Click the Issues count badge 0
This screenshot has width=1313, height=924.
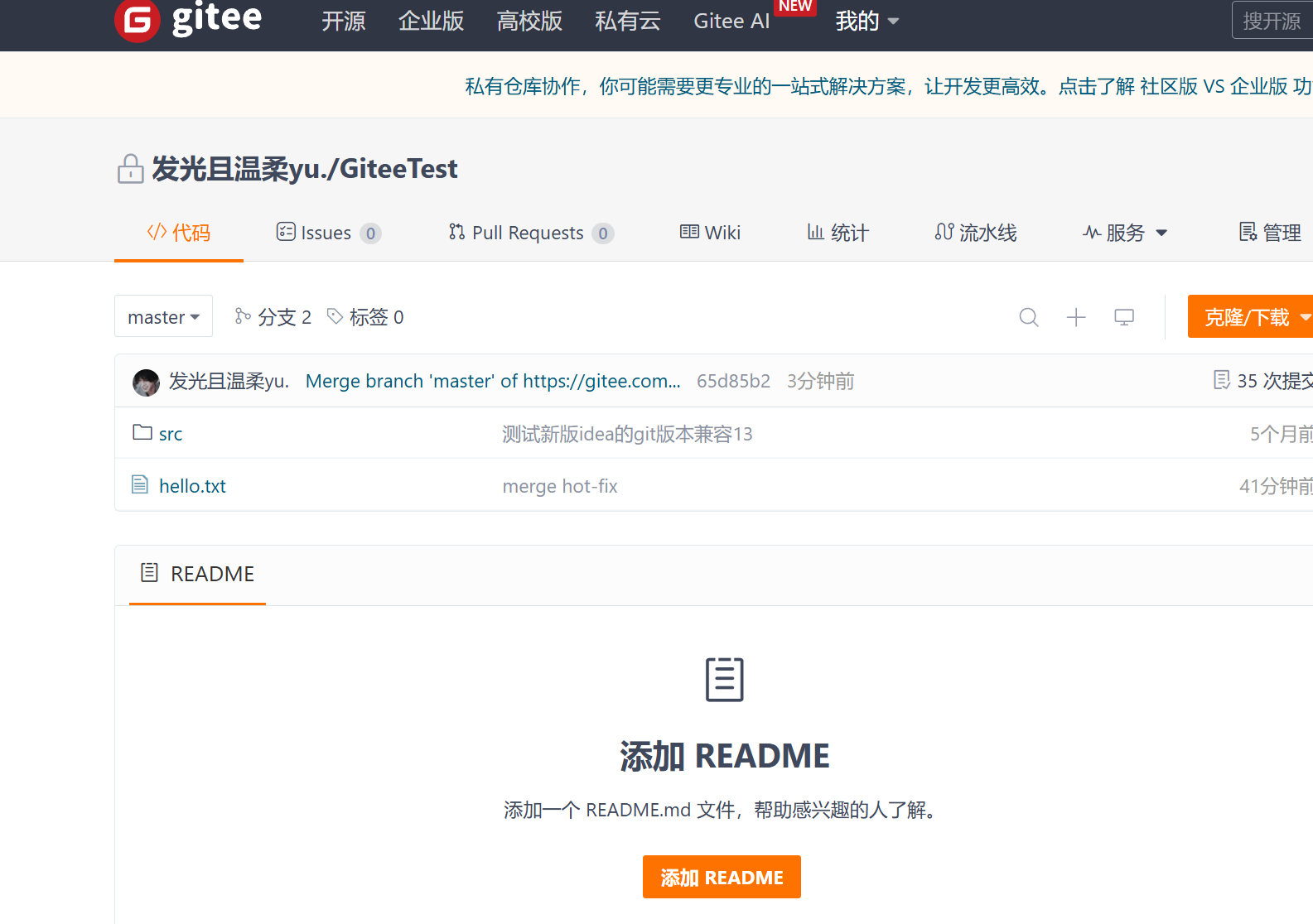pos(371,233)
